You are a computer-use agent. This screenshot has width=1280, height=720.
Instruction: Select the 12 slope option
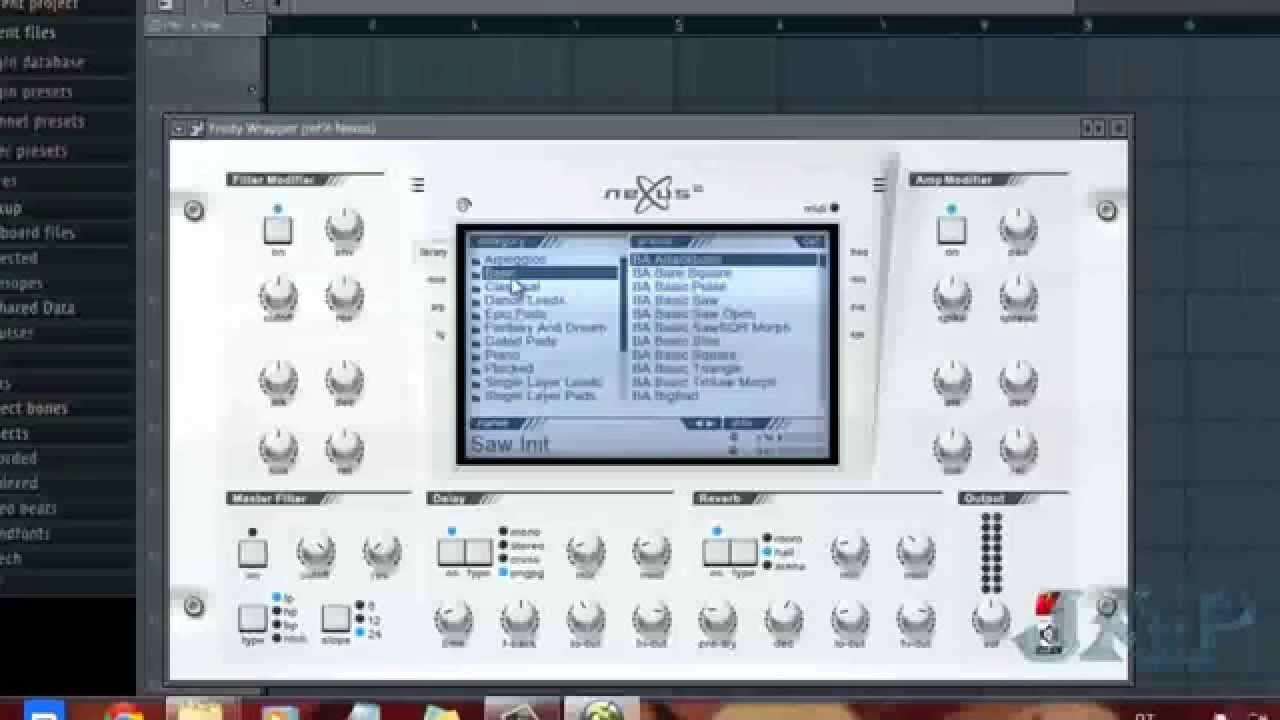coord(366,620)
